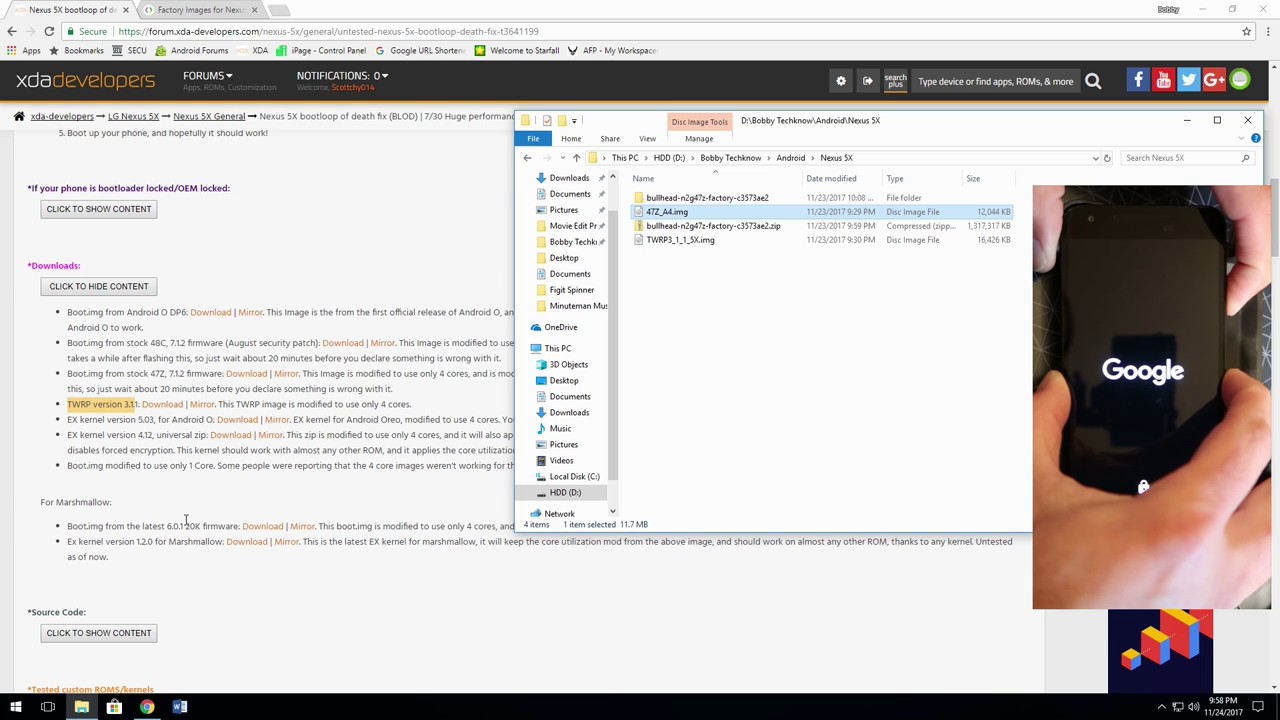Click the XDA search magnifier icon
Screen dimensions: 1280x720
point(1093,82)
